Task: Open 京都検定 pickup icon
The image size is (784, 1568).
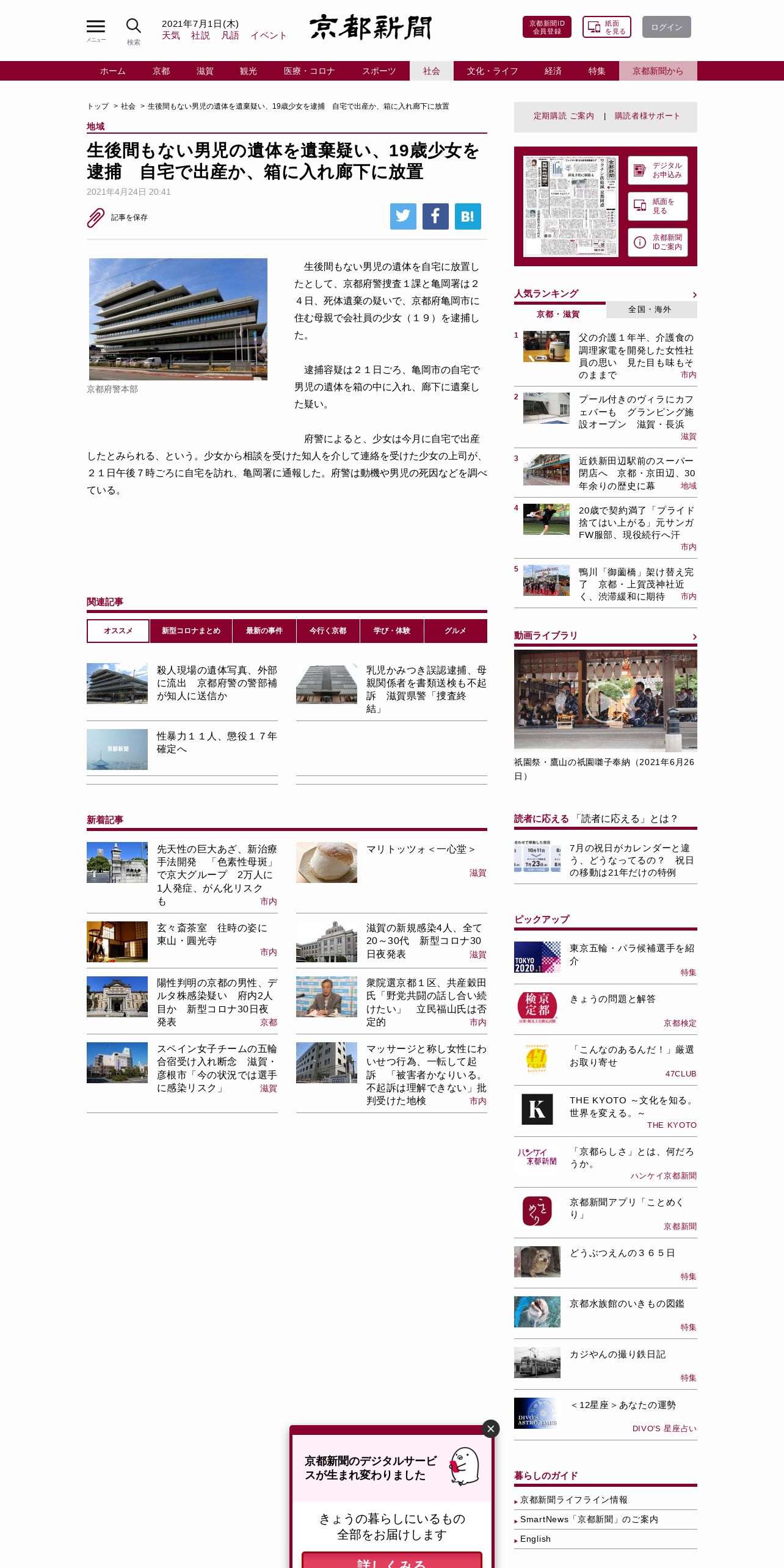Action: click(x=537, y=1007)
